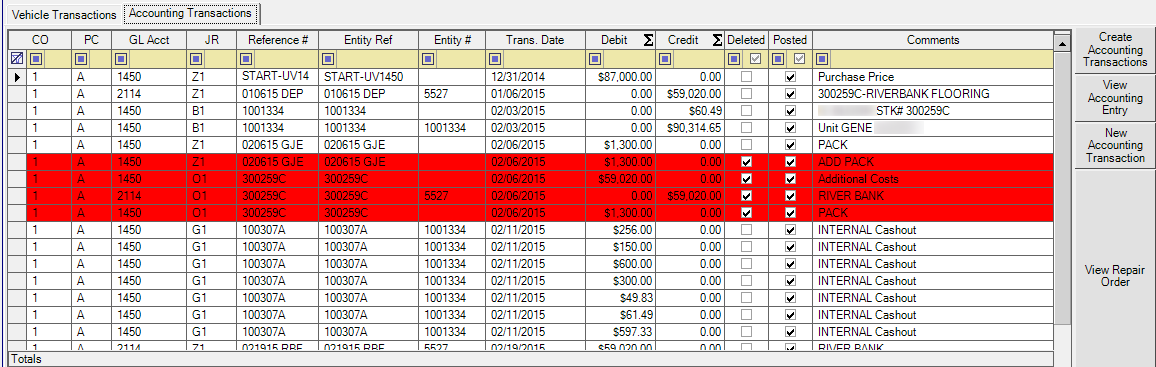Click the clear-all-filters icon in filter row

[17, 59]
